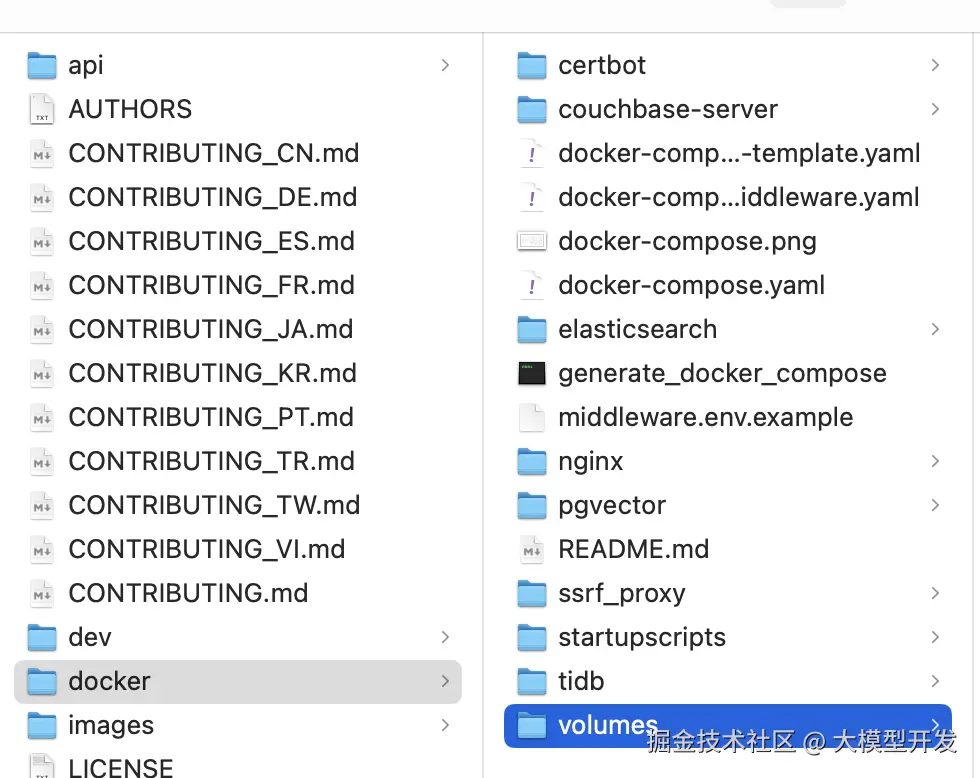Expand the couchbase-server folder chevron

935,110
